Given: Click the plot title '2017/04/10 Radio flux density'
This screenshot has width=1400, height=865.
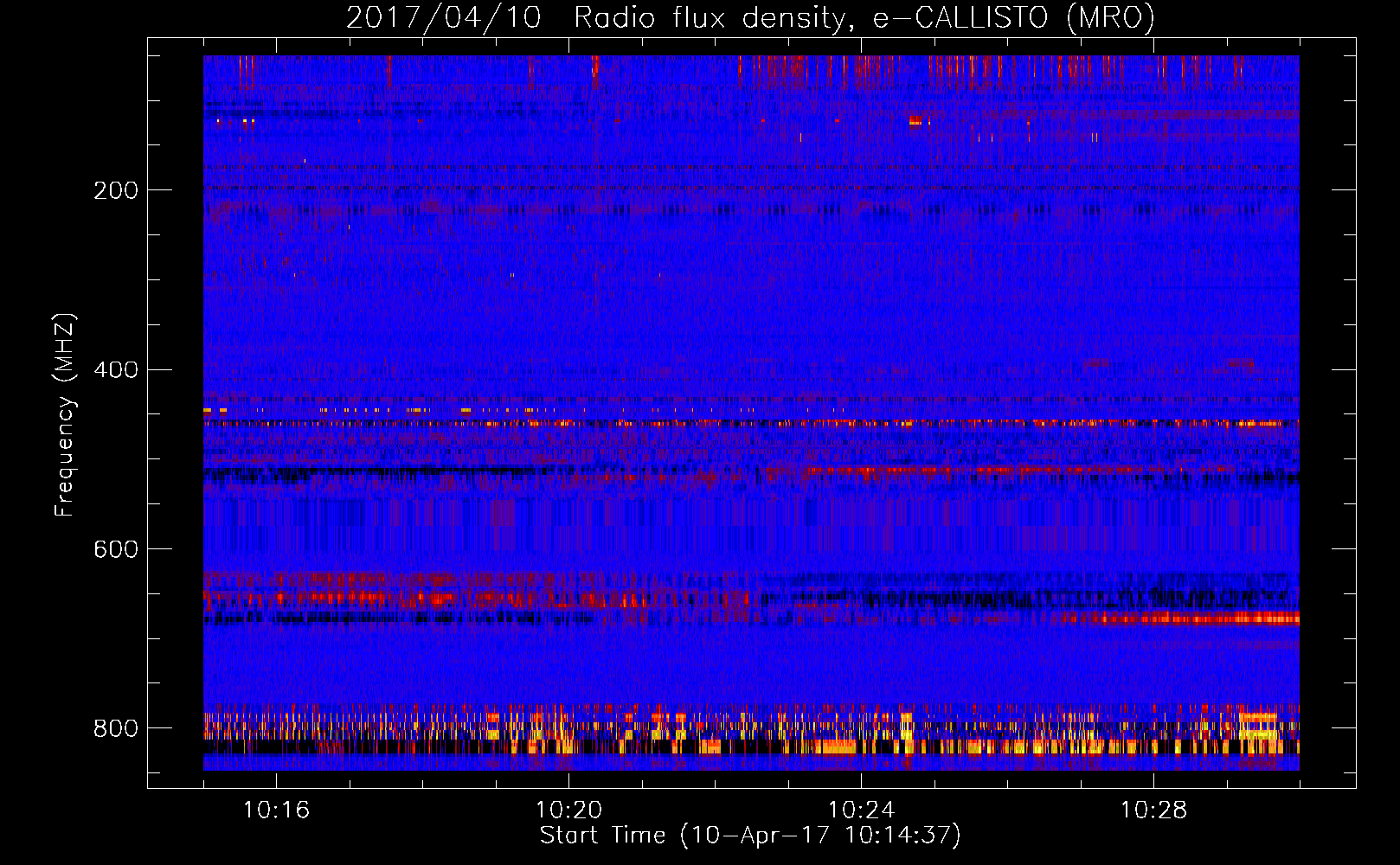Looking at the screenshot, I should 750,17.
